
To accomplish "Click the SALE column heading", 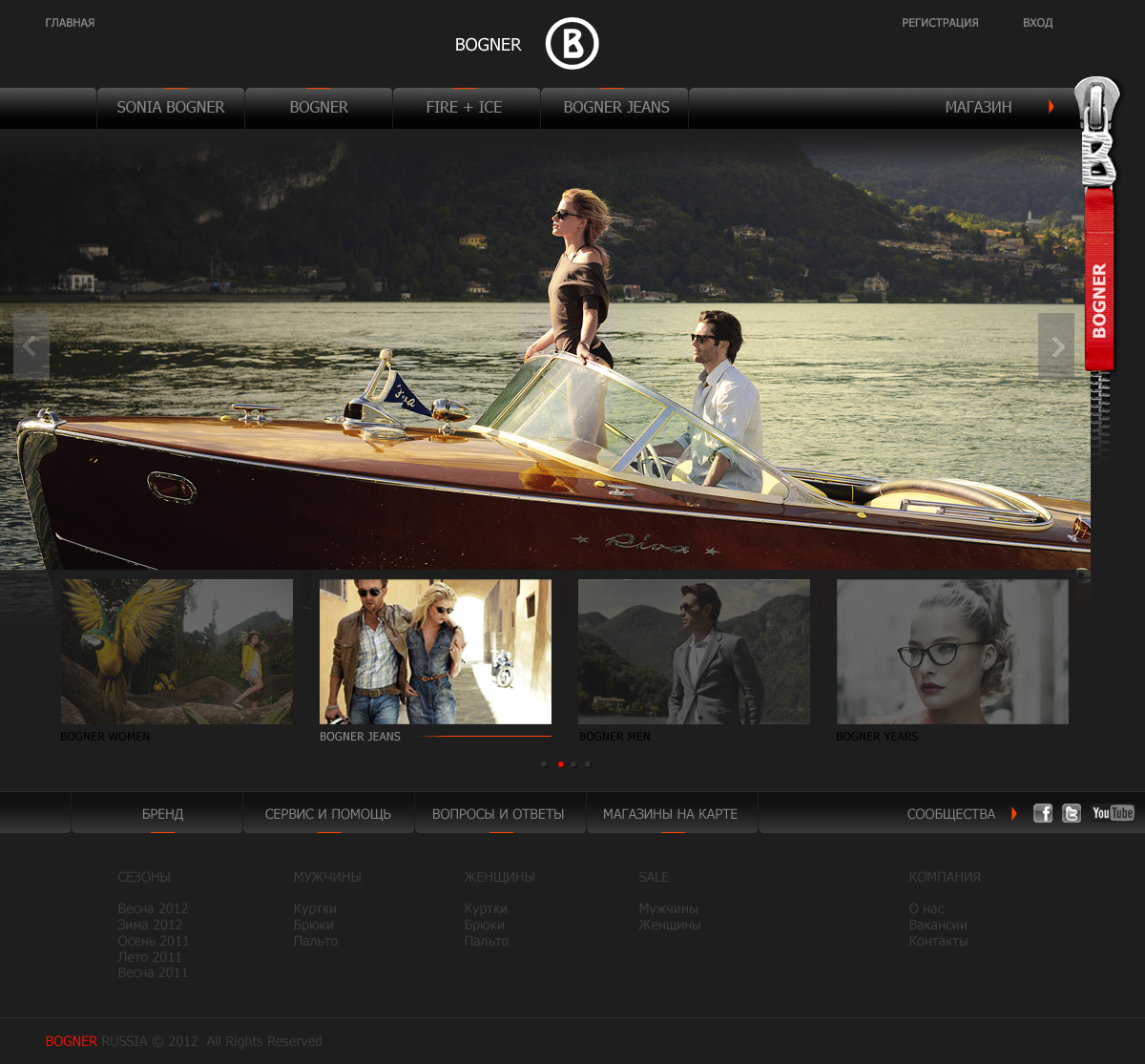I will (x=654, y=877).
